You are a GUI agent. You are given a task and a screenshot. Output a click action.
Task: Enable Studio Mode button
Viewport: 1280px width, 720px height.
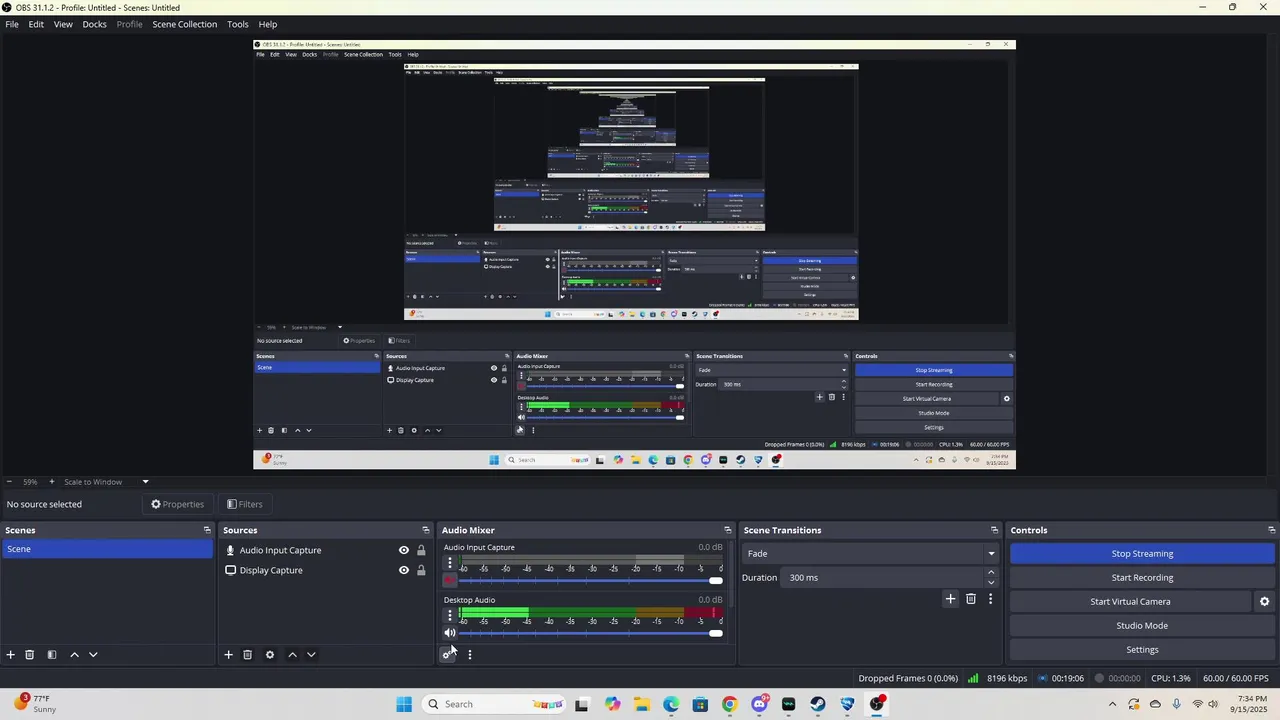click(x=1142, y=626)
